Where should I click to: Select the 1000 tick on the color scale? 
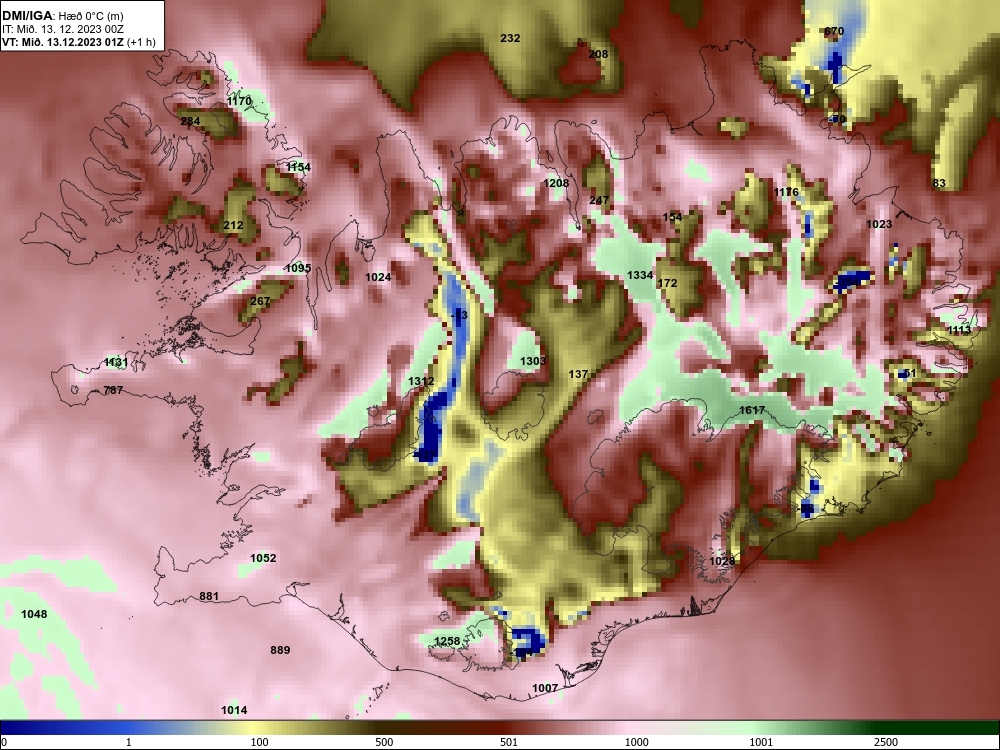[x=636, y=742]
